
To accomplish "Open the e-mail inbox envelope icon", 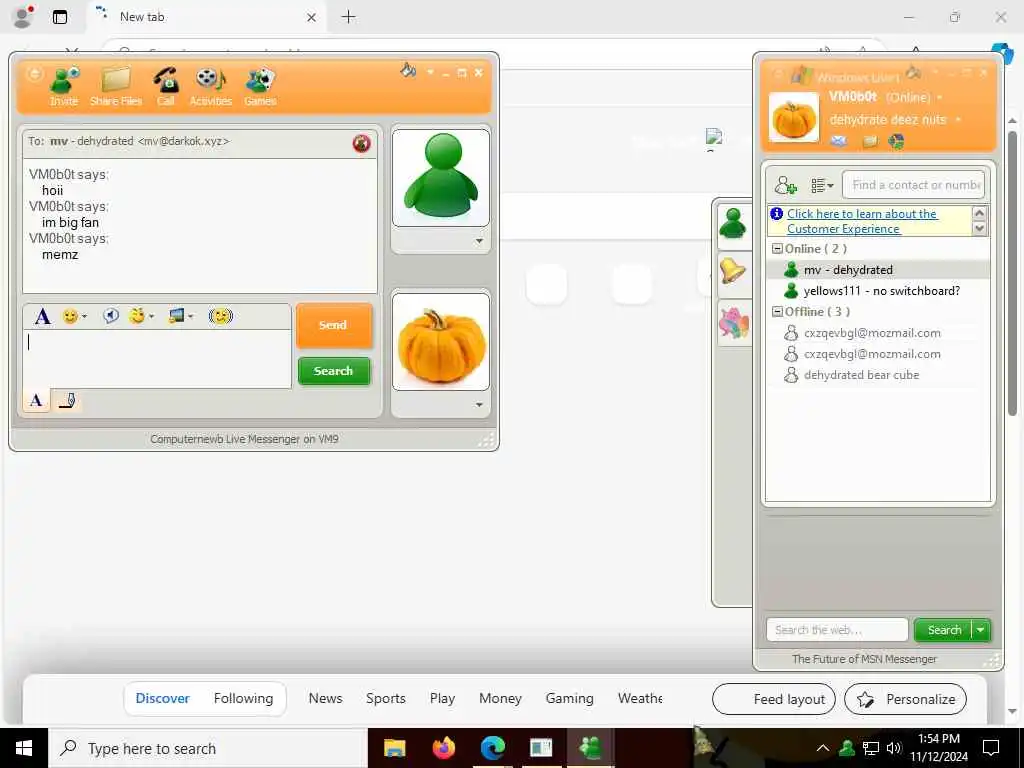I will 839,141.
